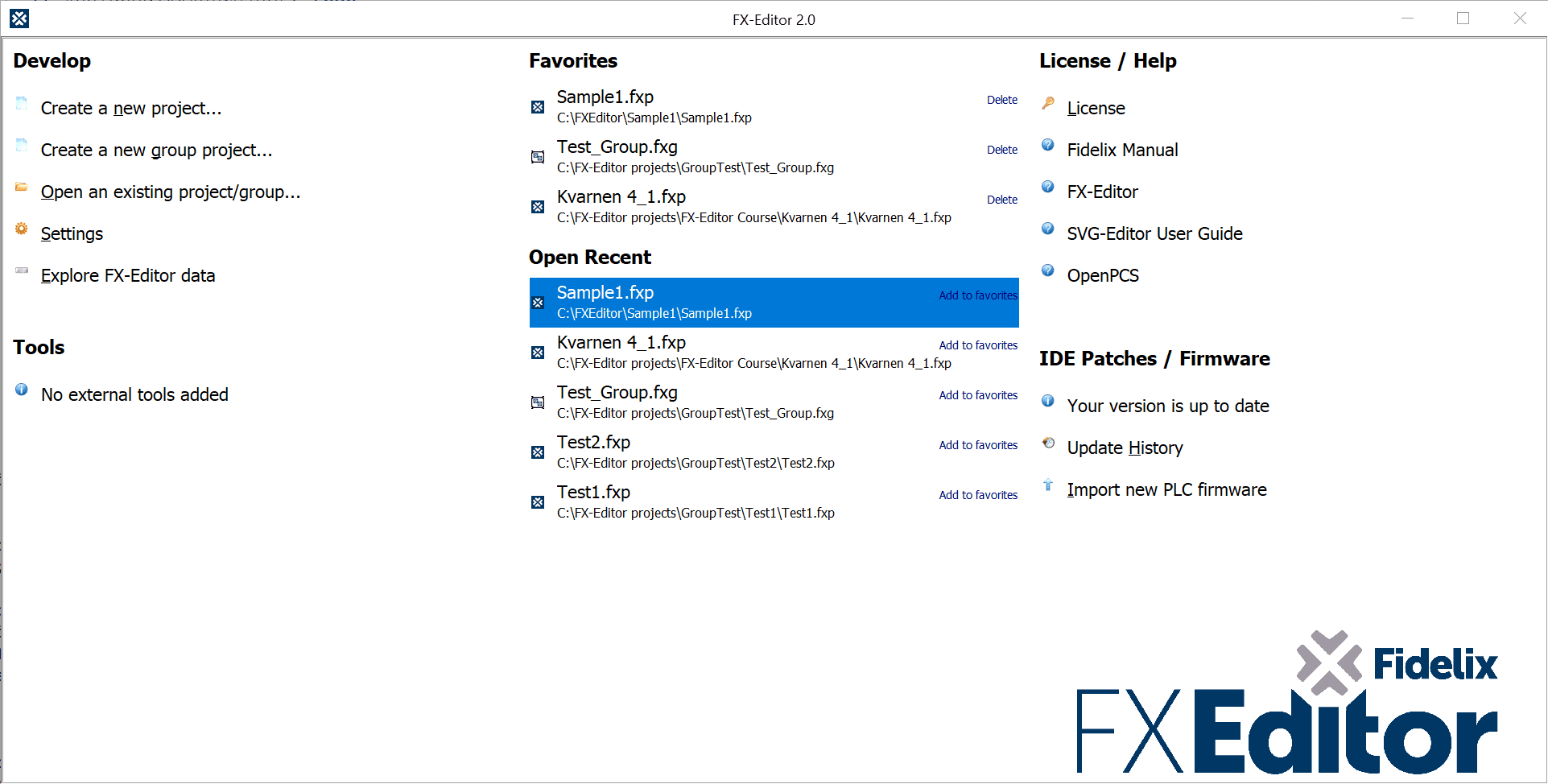
Task: Open OpenPCS help
Action: 1103,276
